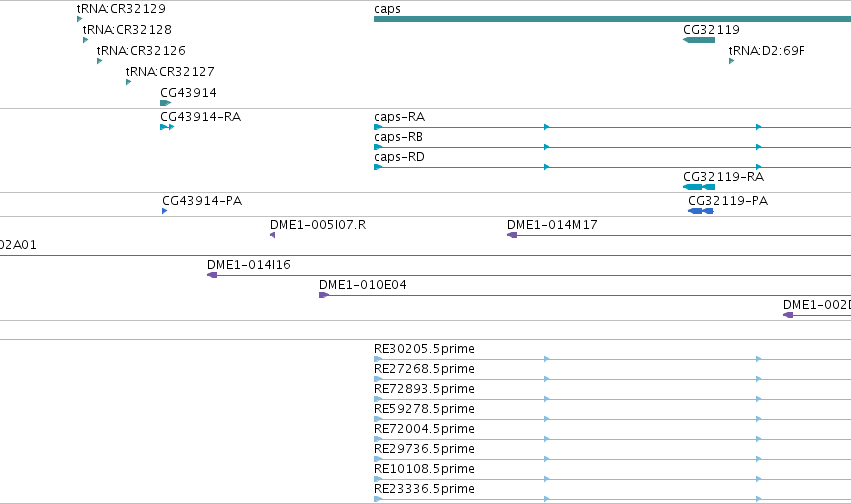Select the DME1-014M17 arrowhead

pyautogui.click(x=512, y=235)
